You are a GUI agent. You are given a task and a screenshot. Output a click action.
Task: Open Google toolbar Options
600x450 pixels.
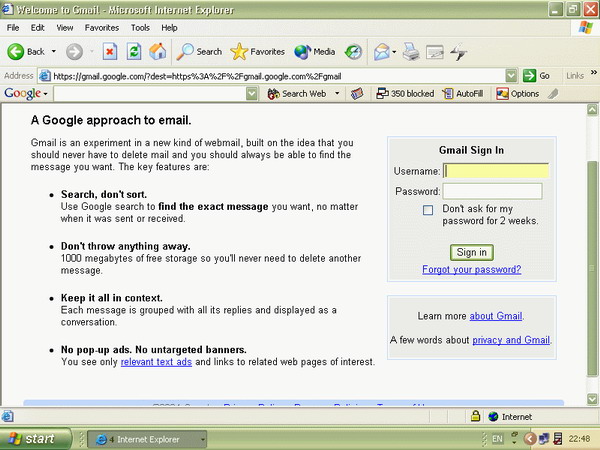(517, 94)
